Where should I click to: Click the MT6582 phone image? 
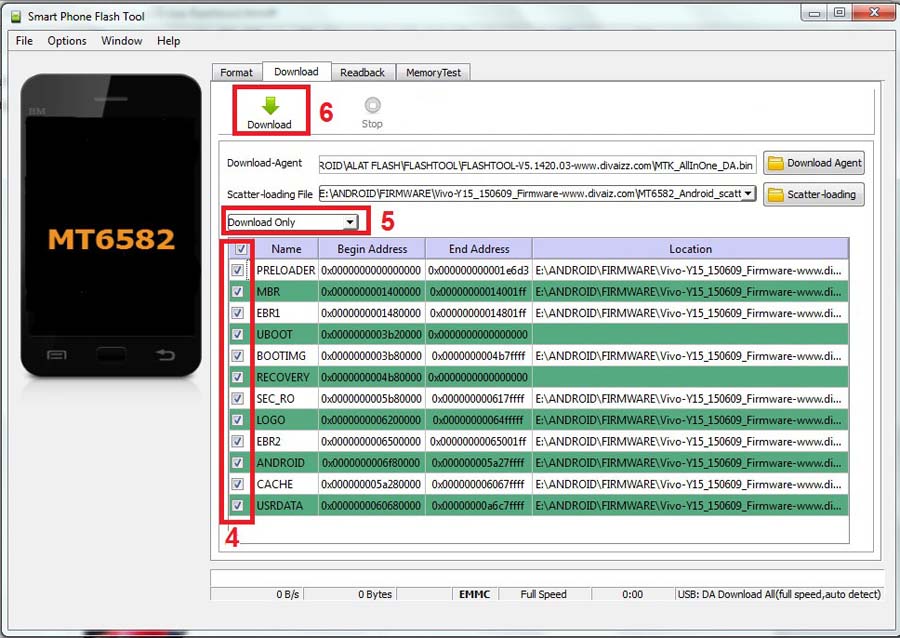click(x=111, y=226)
